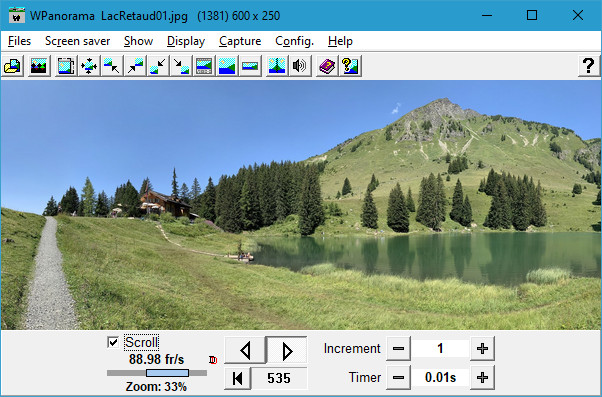
Task: Open a file with the folder icon
Action: pos(13,66)
